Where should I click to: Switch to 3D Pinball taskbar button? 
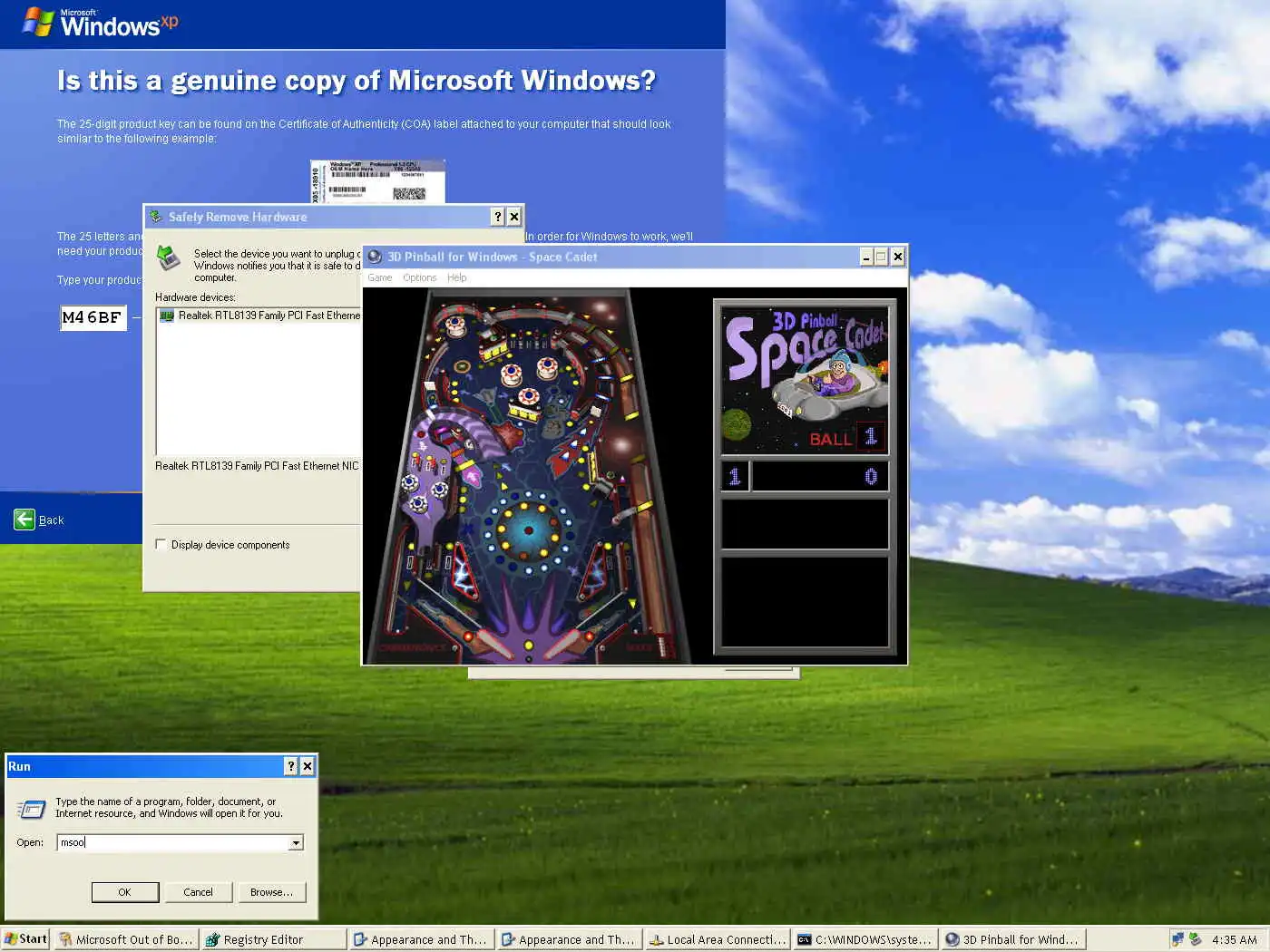click(1013, 939)
